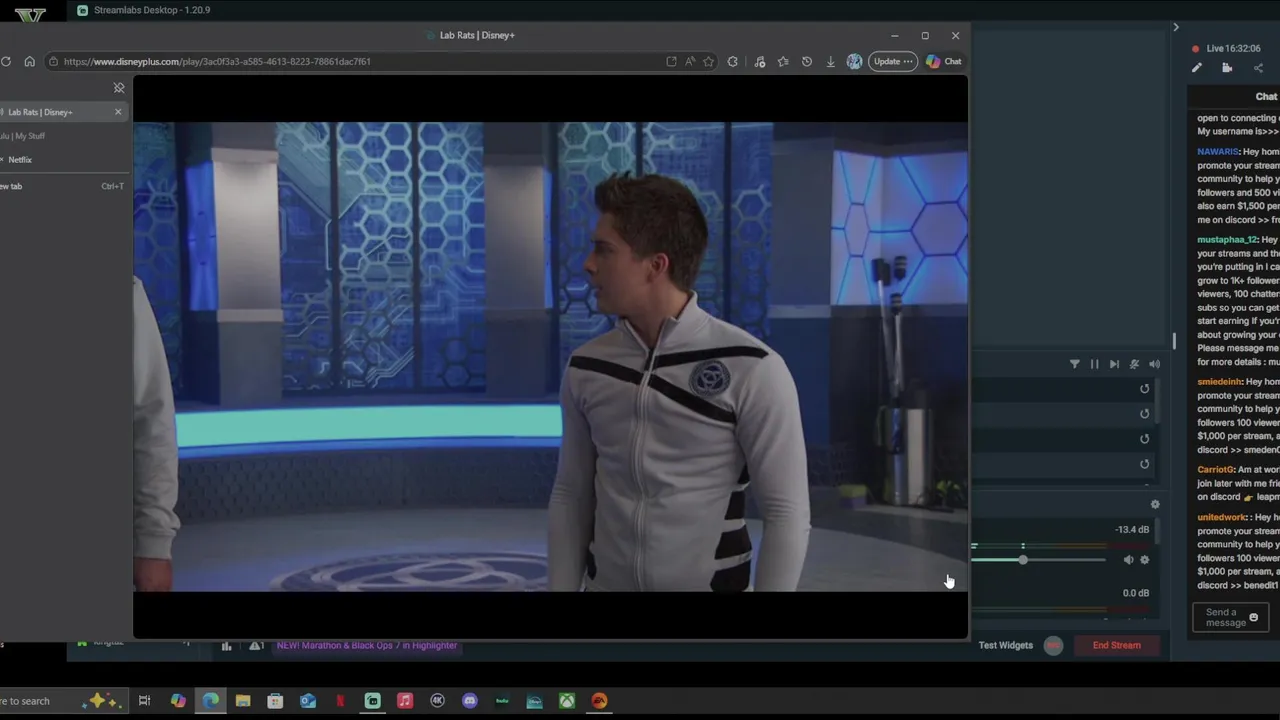Close the Lab Rats | Disney+ tab
Image resolution: width=1280 pixels, height=720 pixels.
coord(118,112)
